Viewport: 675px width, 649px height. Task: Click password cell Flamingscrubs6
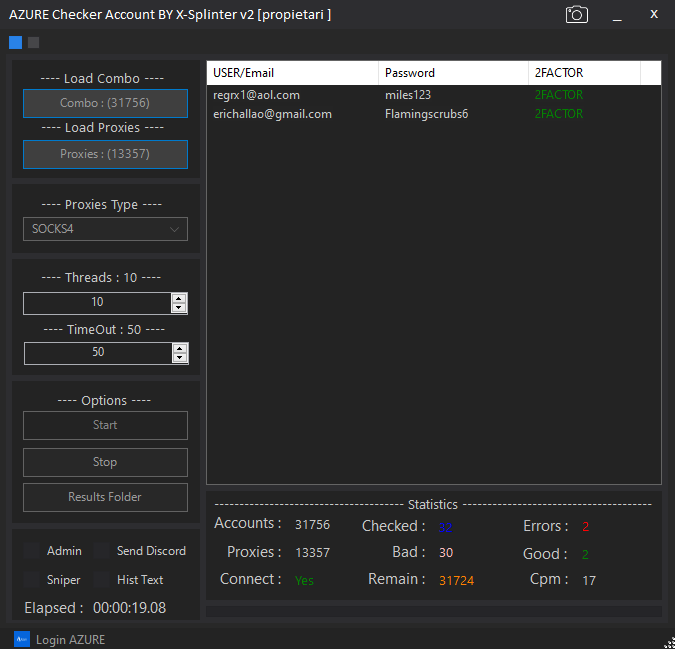(x=426, y=114)
